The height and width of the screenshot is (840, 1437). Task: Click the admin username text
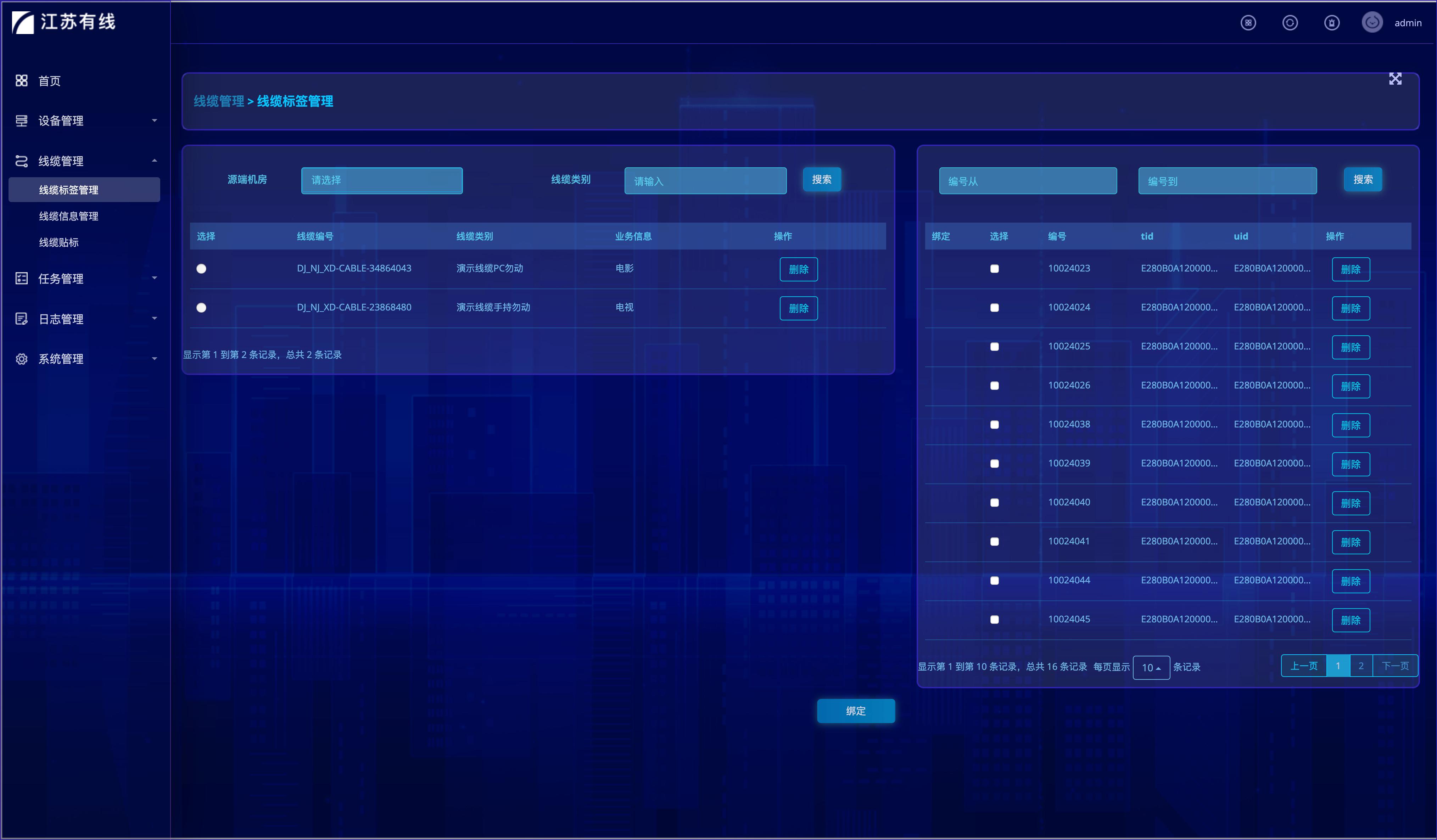1408,23
